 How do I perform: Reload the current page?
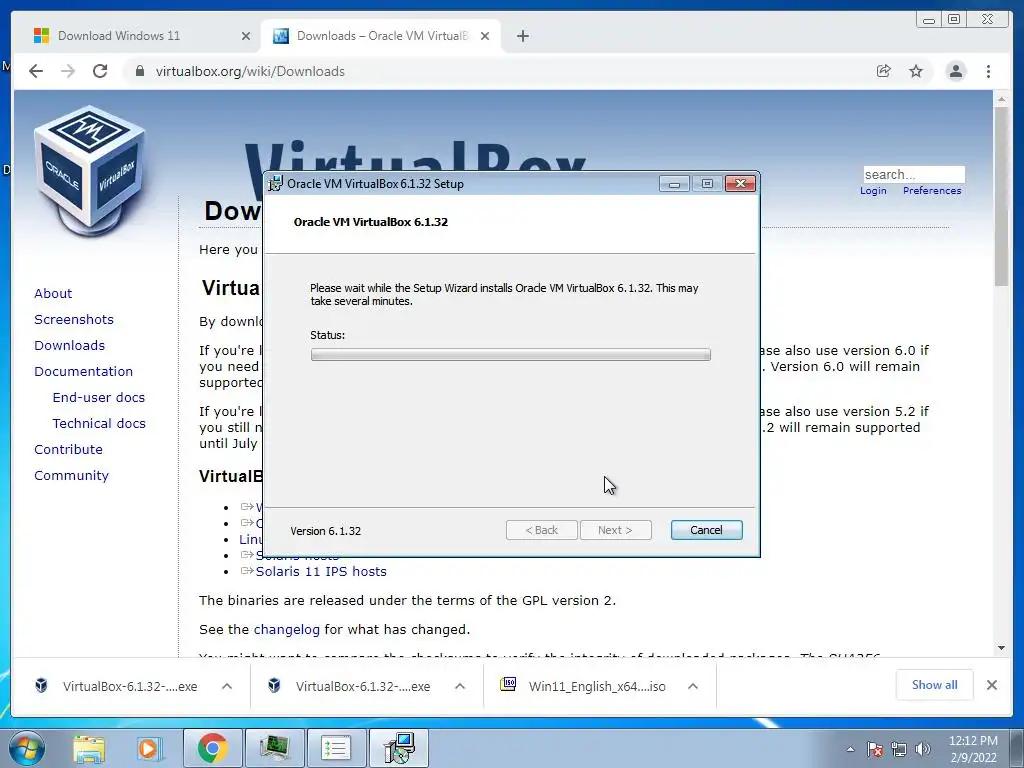(x=100, y=71)
